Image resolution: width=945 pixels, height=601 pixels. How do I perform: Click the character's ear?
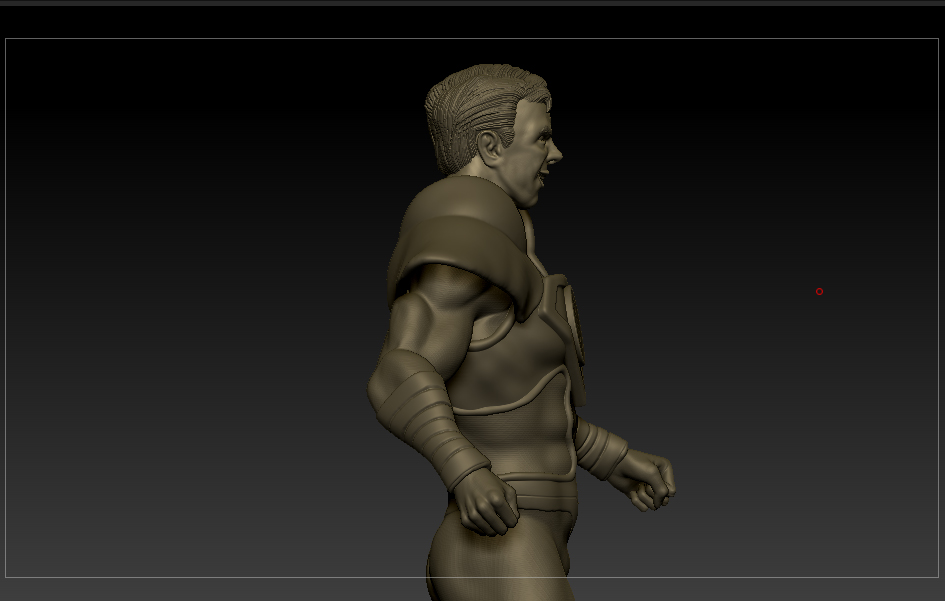pos(491,148)
